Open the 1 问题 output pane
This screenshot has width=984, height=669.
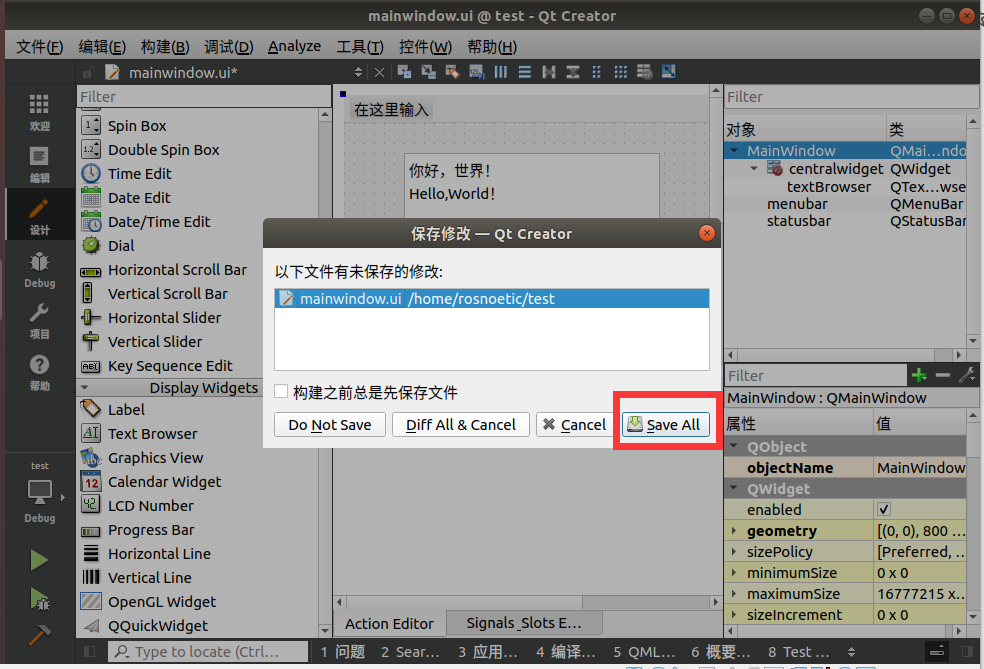coord(343,651)
